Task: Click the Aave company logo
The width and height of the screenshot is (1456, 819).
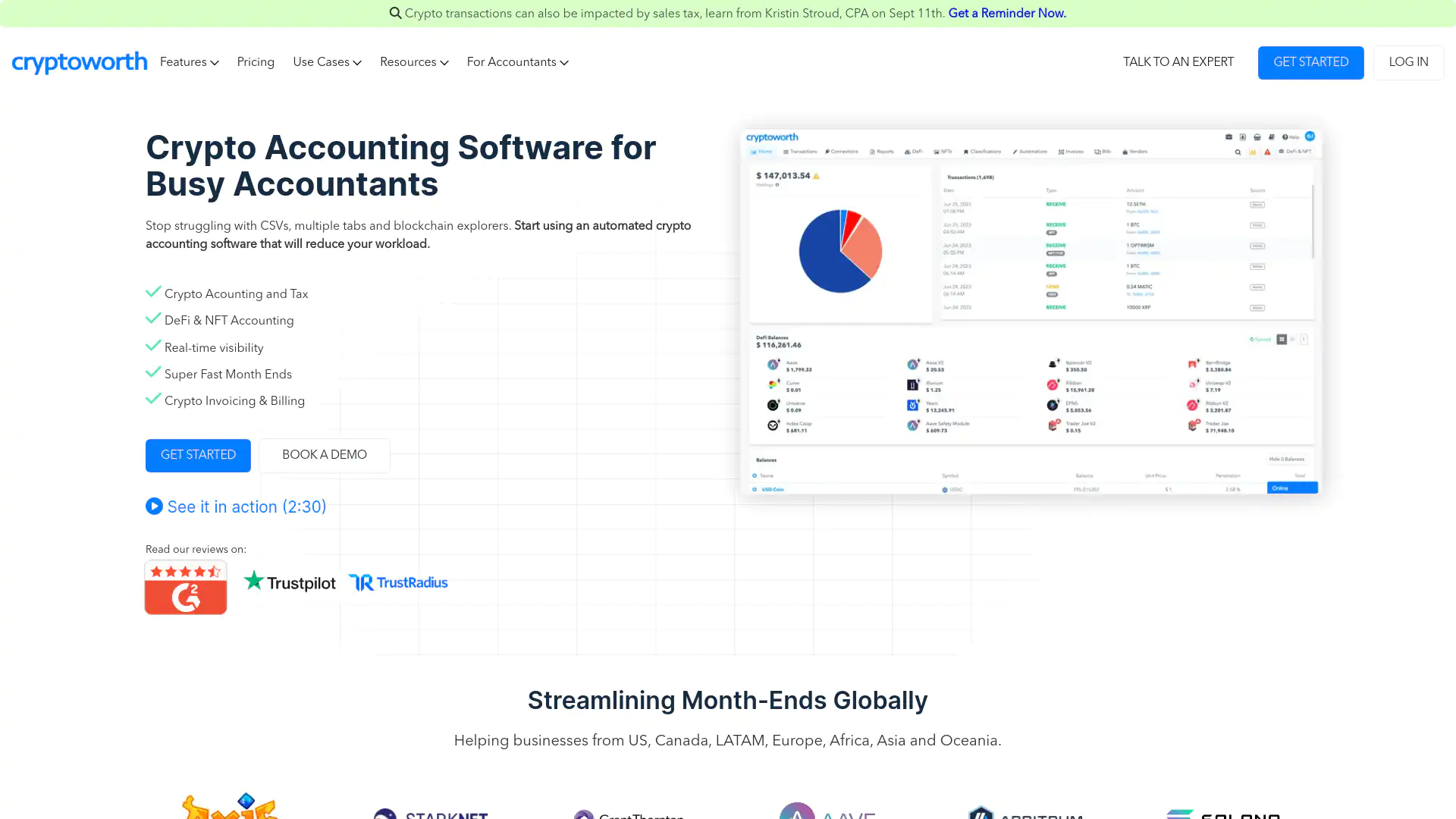Action: (x=827, y=812)
